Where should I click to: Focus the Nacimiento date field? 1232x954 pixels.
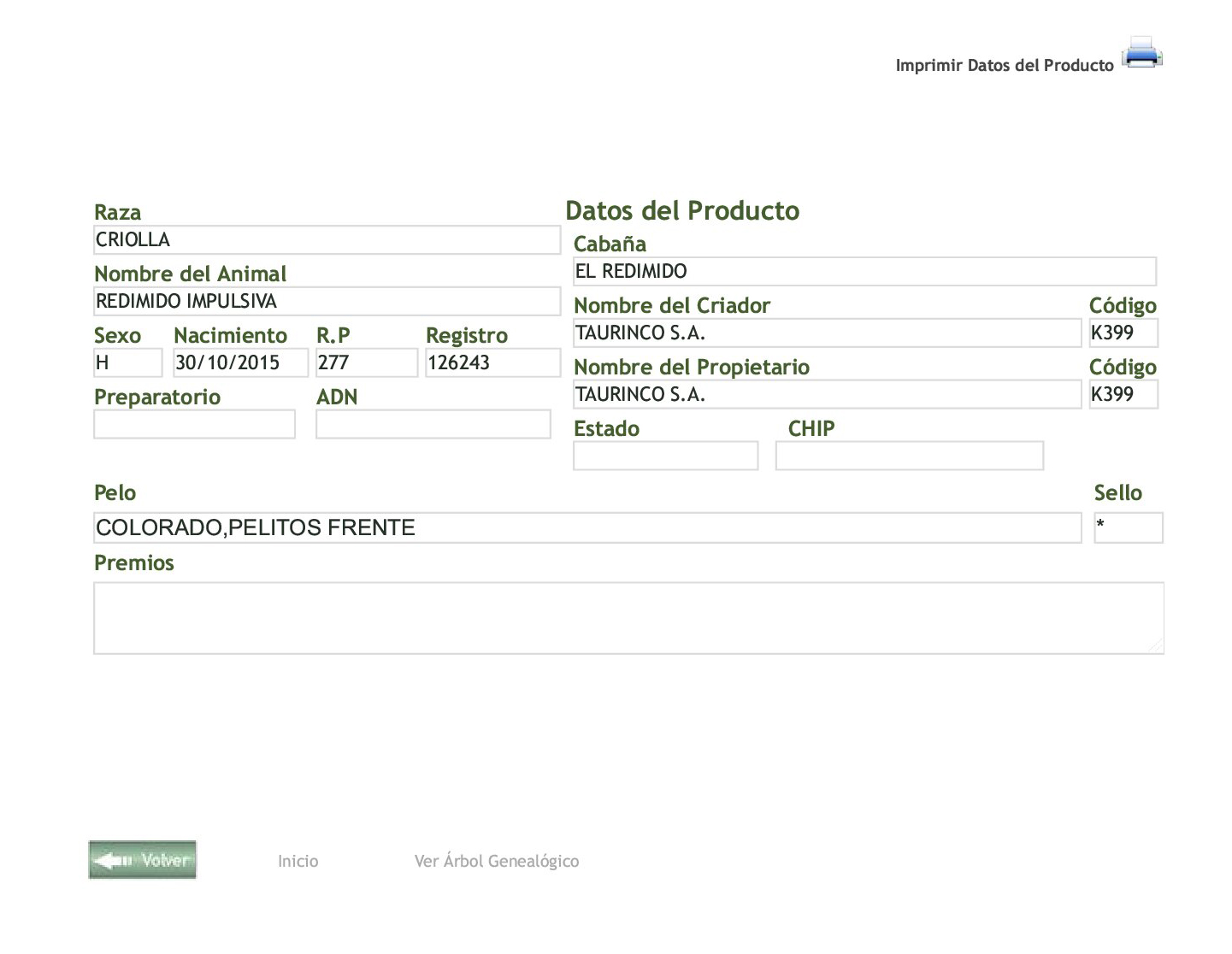(x=240, y=363)
